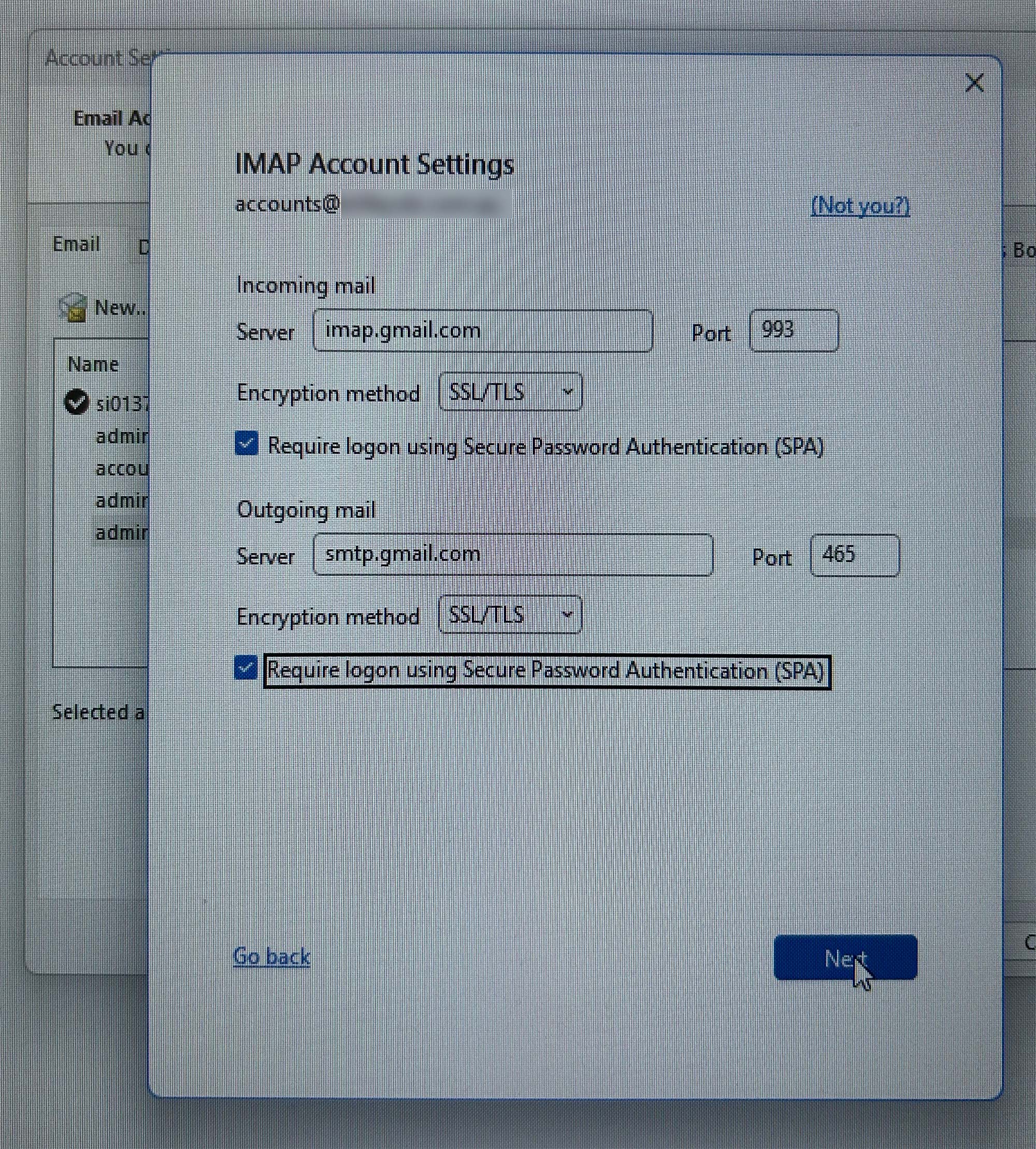Select the admin entry directly below si0137
The width and height of the screenshot is (1036, 1149).
coord(121,437)
